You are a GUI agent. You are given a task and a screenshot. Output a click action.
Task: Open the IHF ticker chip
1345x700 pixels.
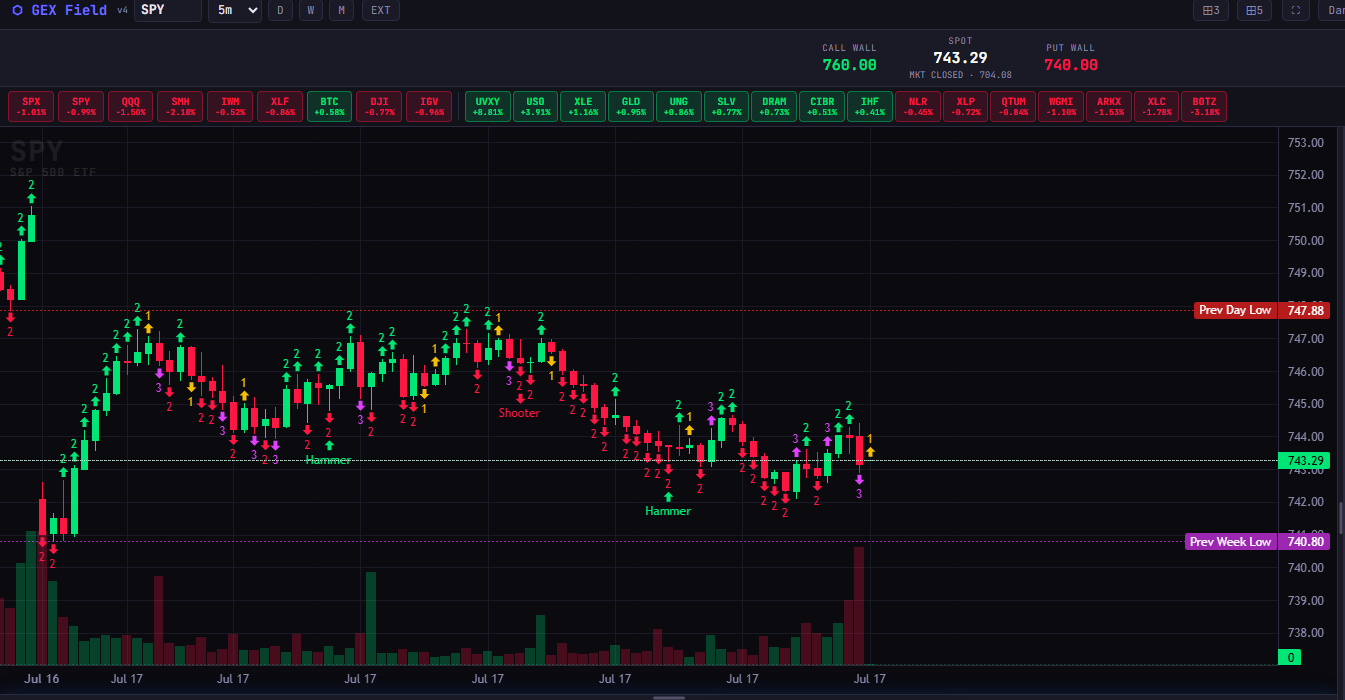tap(870, 106)
